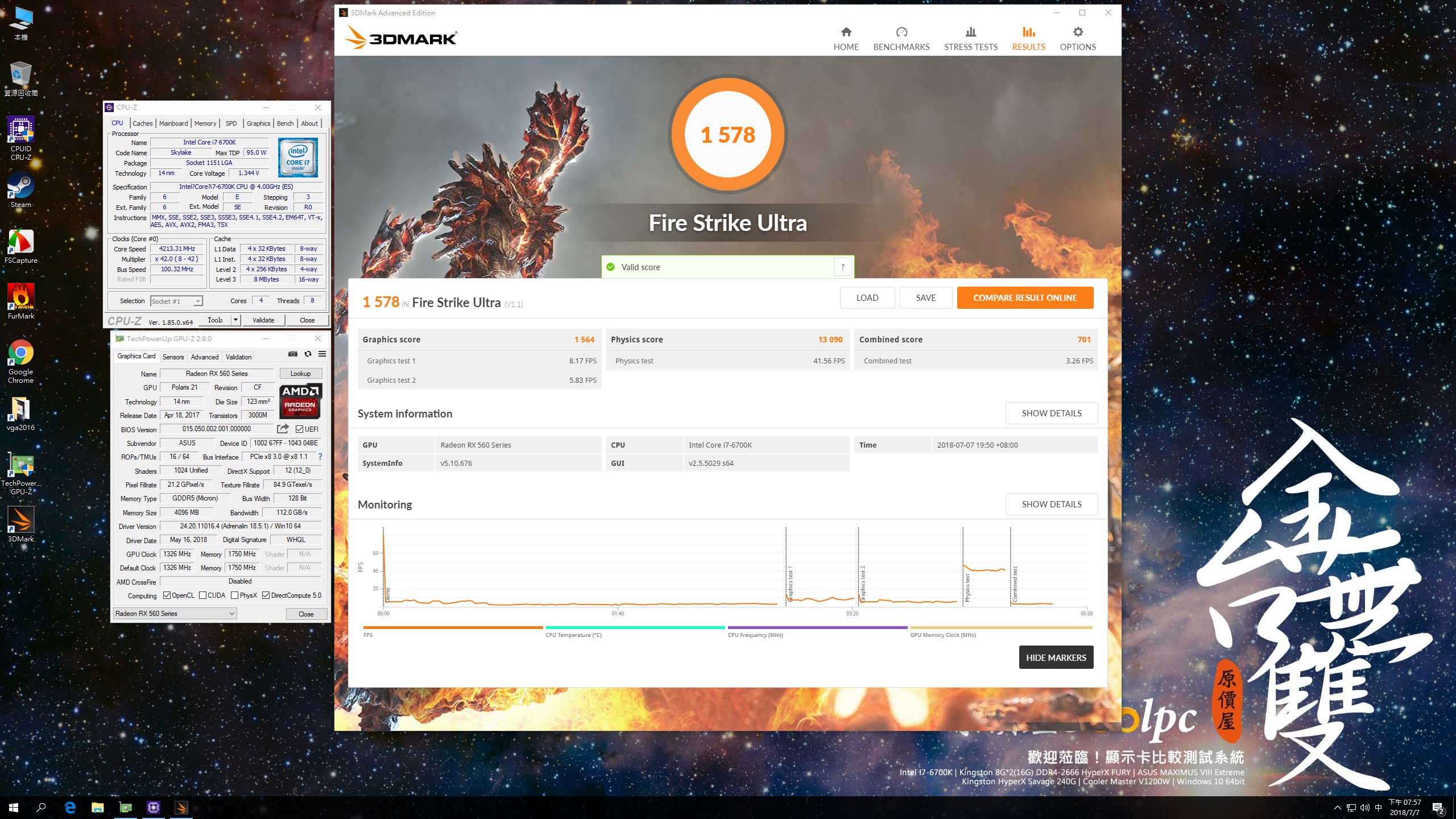1456x819 pixels.
Task: Switch to GPU-Z Sensors tab
Action: [173, 357]
